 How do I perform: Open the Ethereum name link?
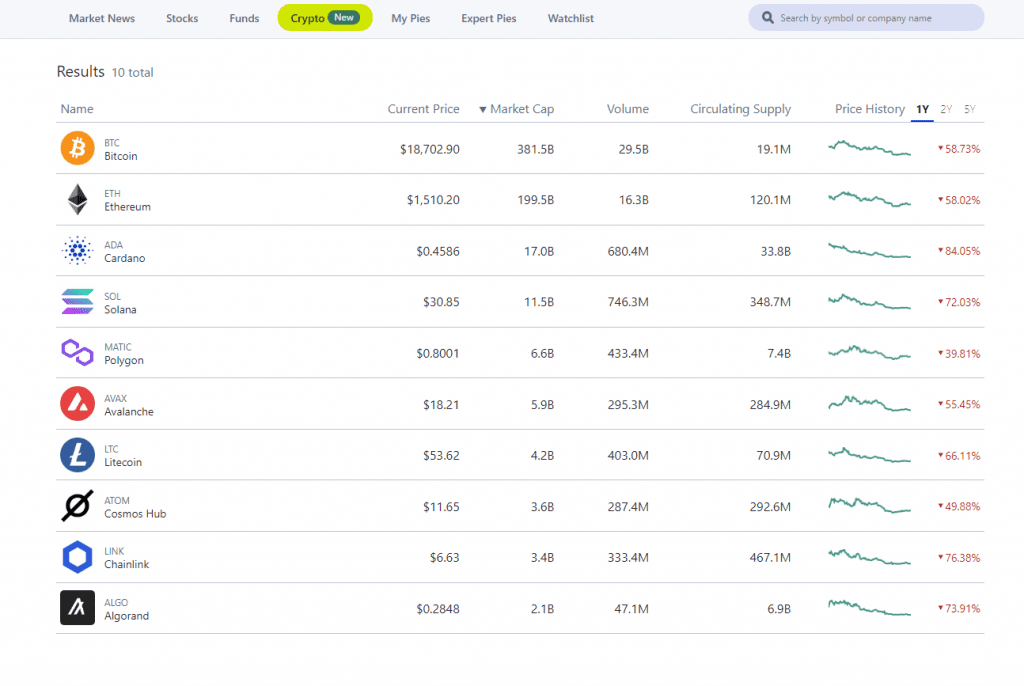127,207
